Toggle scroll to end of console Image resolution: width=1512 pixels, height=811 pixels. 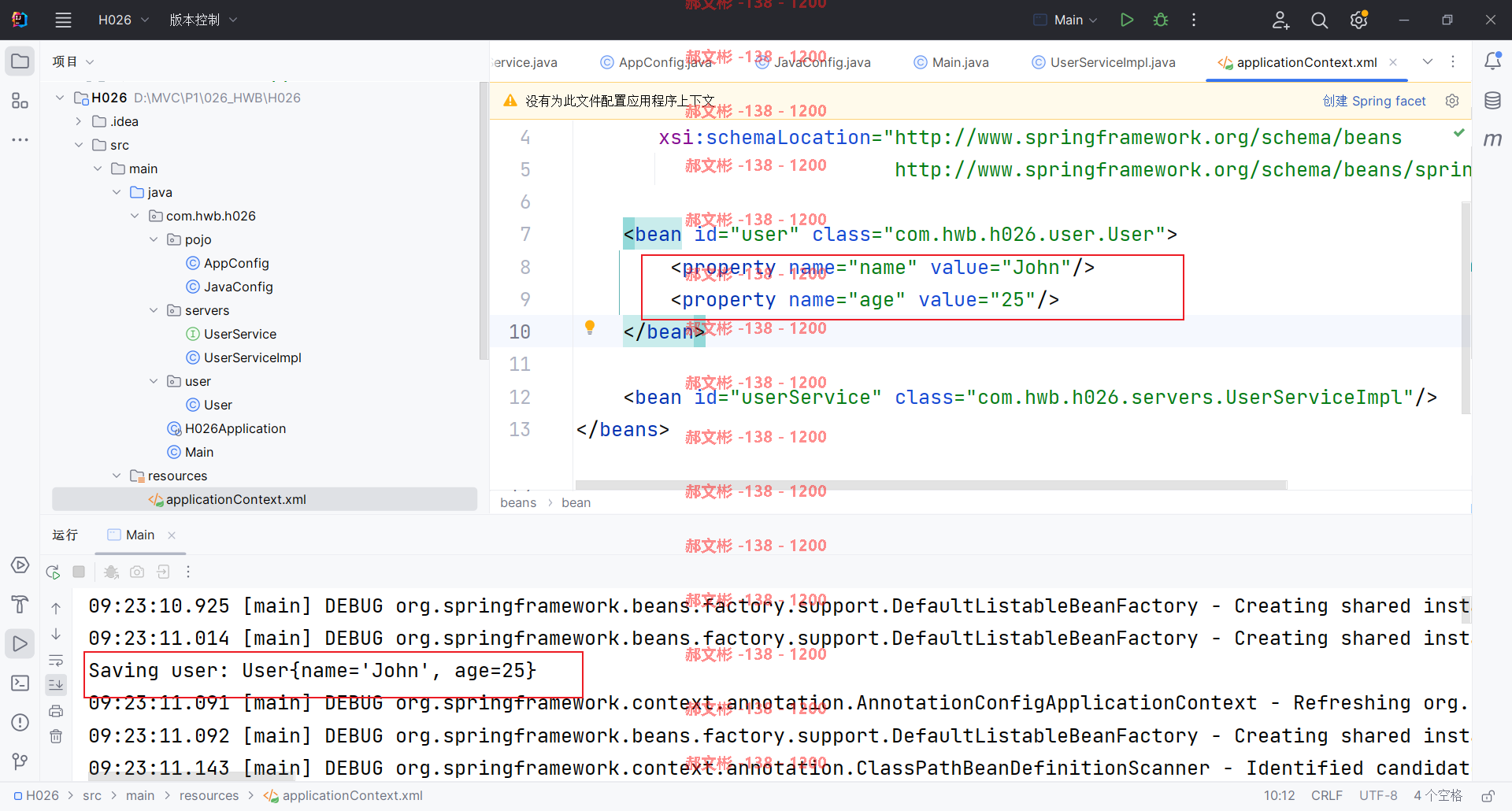point(56,685)
